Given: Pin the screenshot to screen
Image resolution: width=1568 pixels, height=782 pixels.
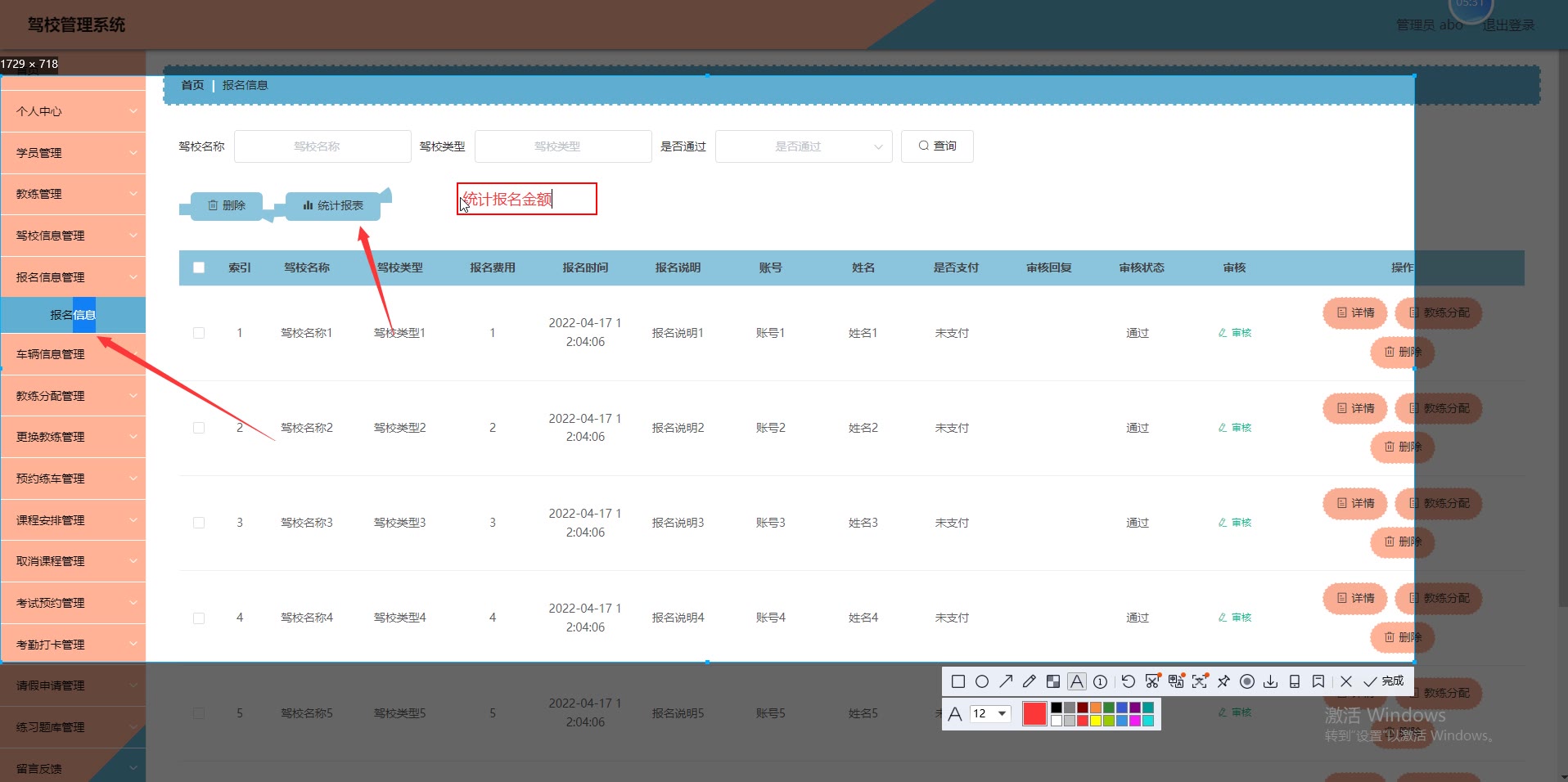Looking at the screenshot, I should click(1223, 681).
